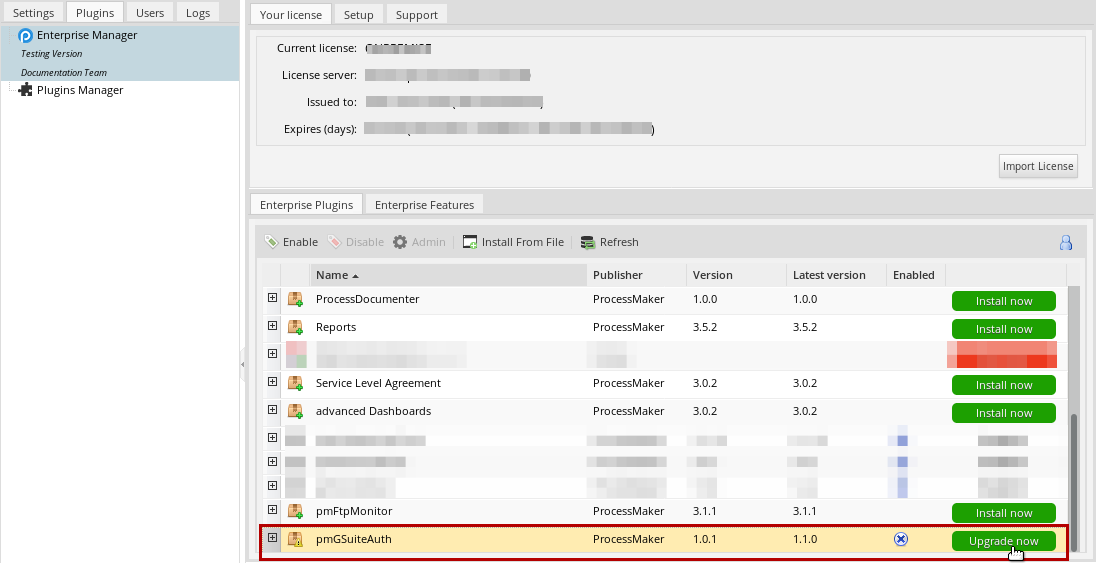
Task: Expand the ProcessDocumenter plugin row
Action: click(272, 298)
